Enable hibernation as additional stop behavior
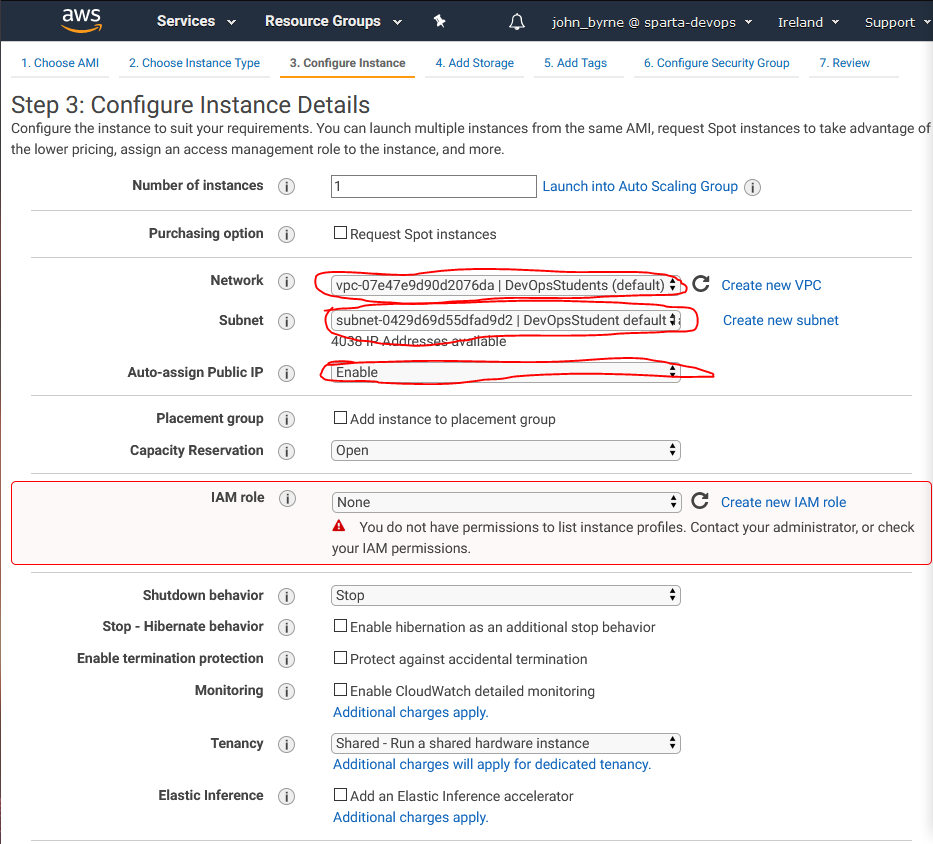Viewport: 933px width, 844px height. [340, 626]
